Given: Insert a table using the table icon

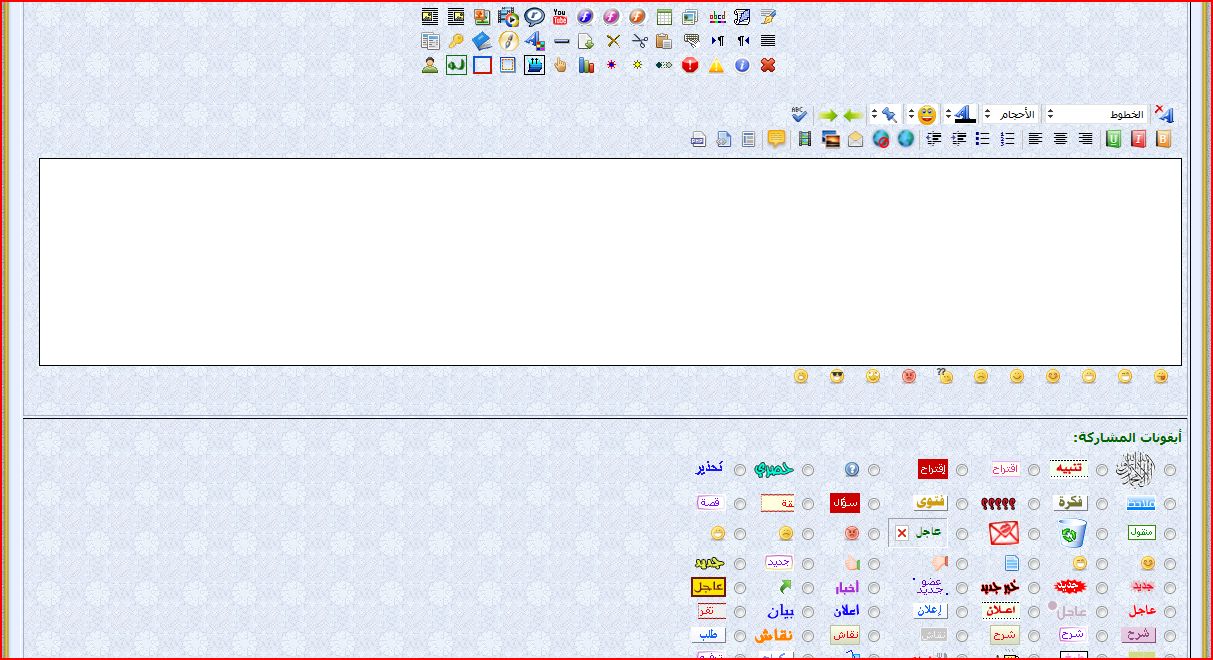Looking at the screenshot, I should (665, 17).
